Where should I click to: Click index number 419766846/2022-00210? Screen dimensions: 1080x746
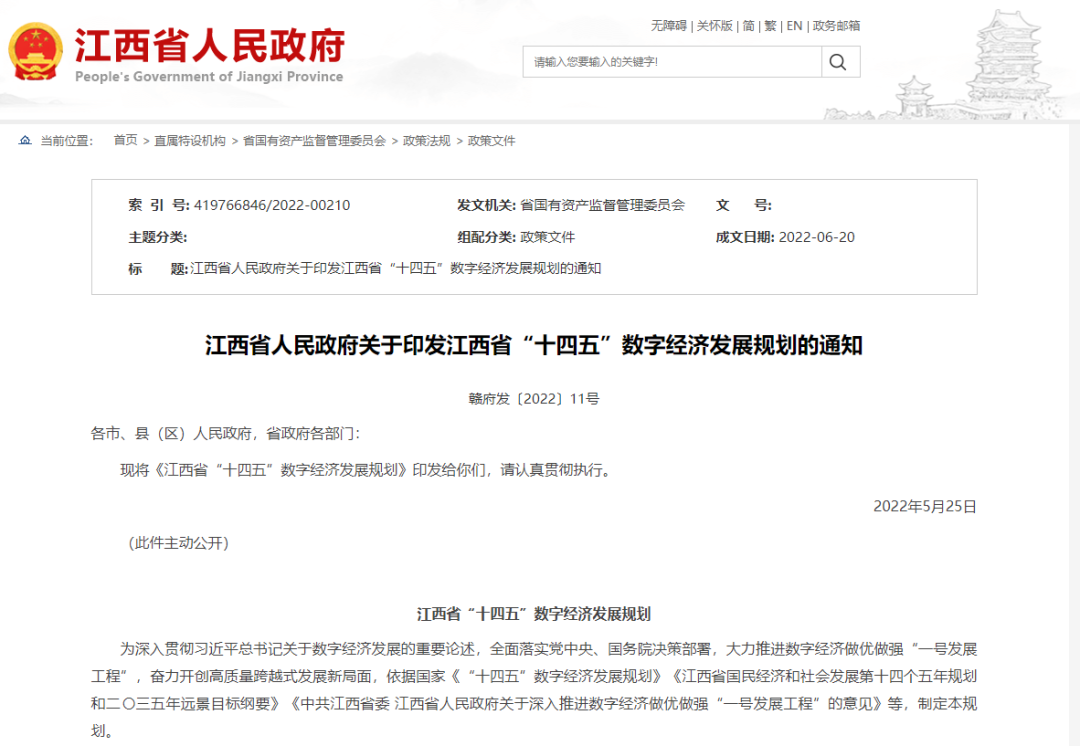tap(272, 205)
